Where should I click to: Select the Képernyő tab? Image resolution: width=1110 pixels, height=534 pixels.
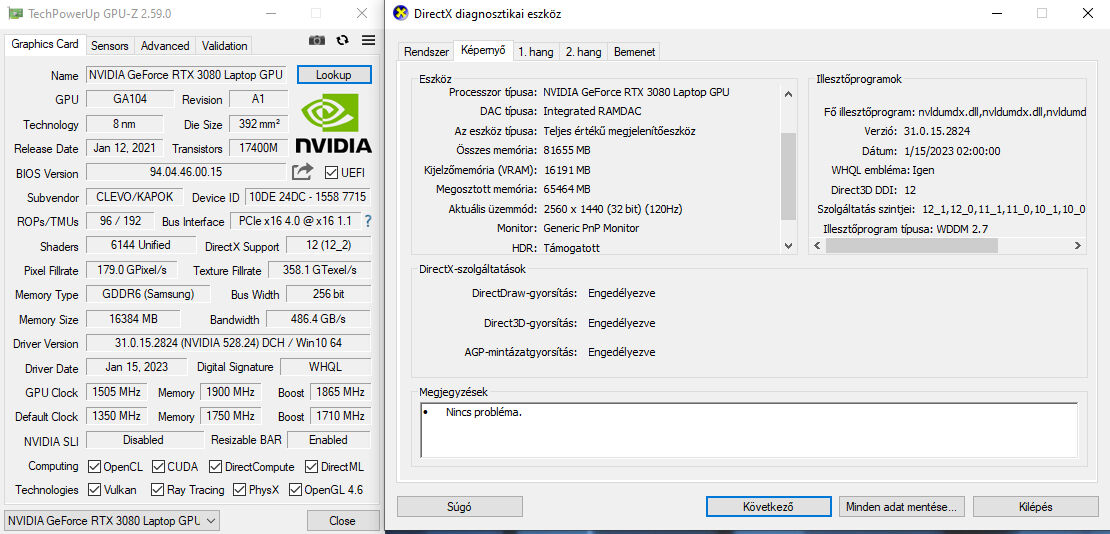[x=483, y=50]
